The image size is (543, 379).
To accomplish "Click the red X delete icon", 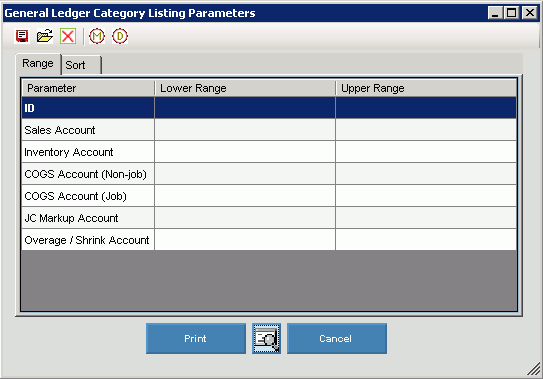I will (68, 36).
